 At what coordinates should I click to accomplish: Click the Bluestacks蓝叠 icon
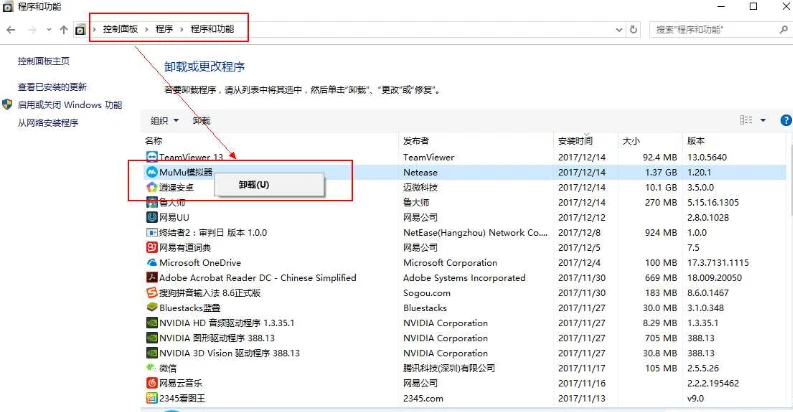click(x=152, y=307)
